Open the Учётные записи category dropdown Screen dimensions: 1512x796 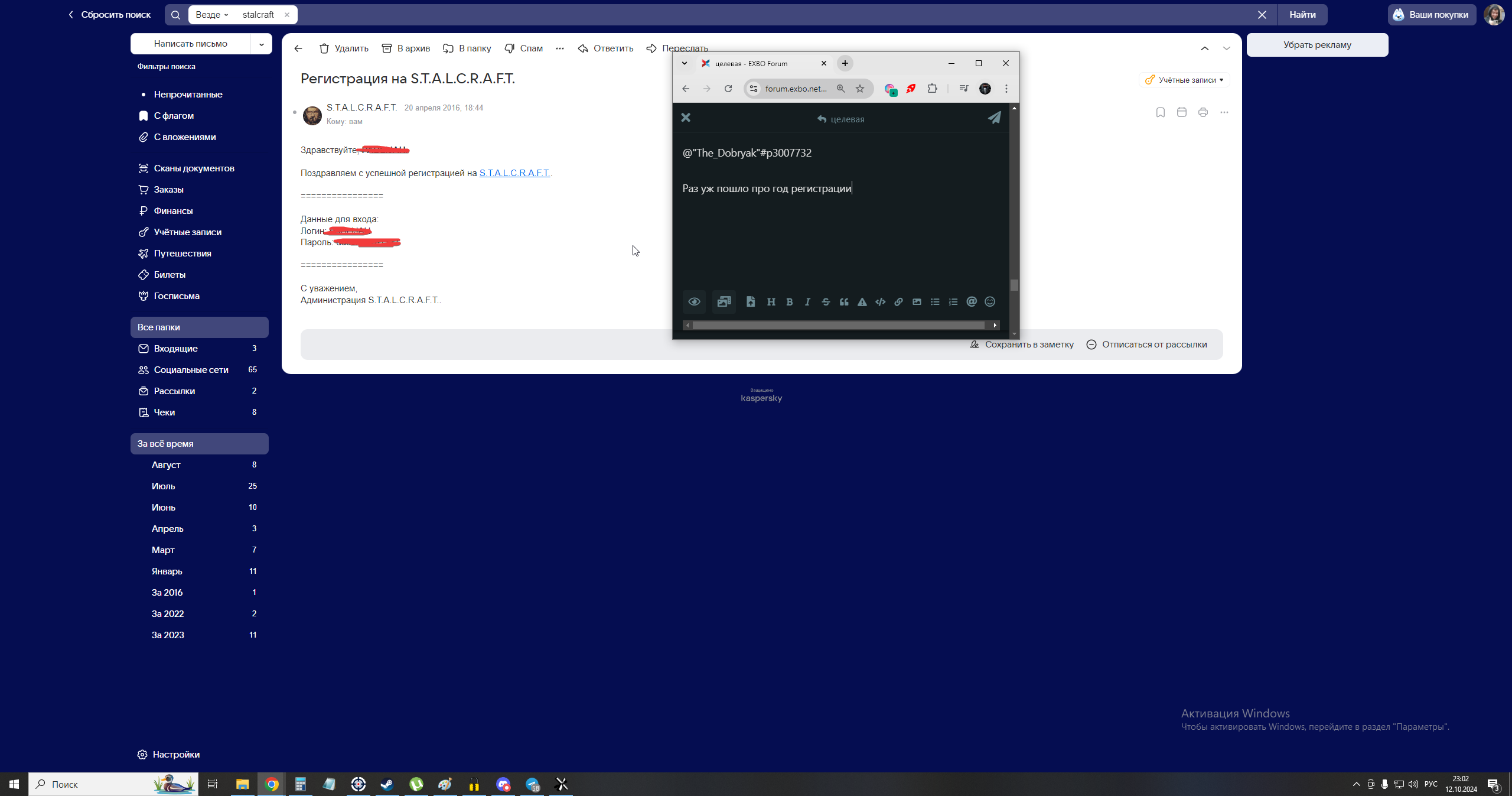[x=1185, y=80]
